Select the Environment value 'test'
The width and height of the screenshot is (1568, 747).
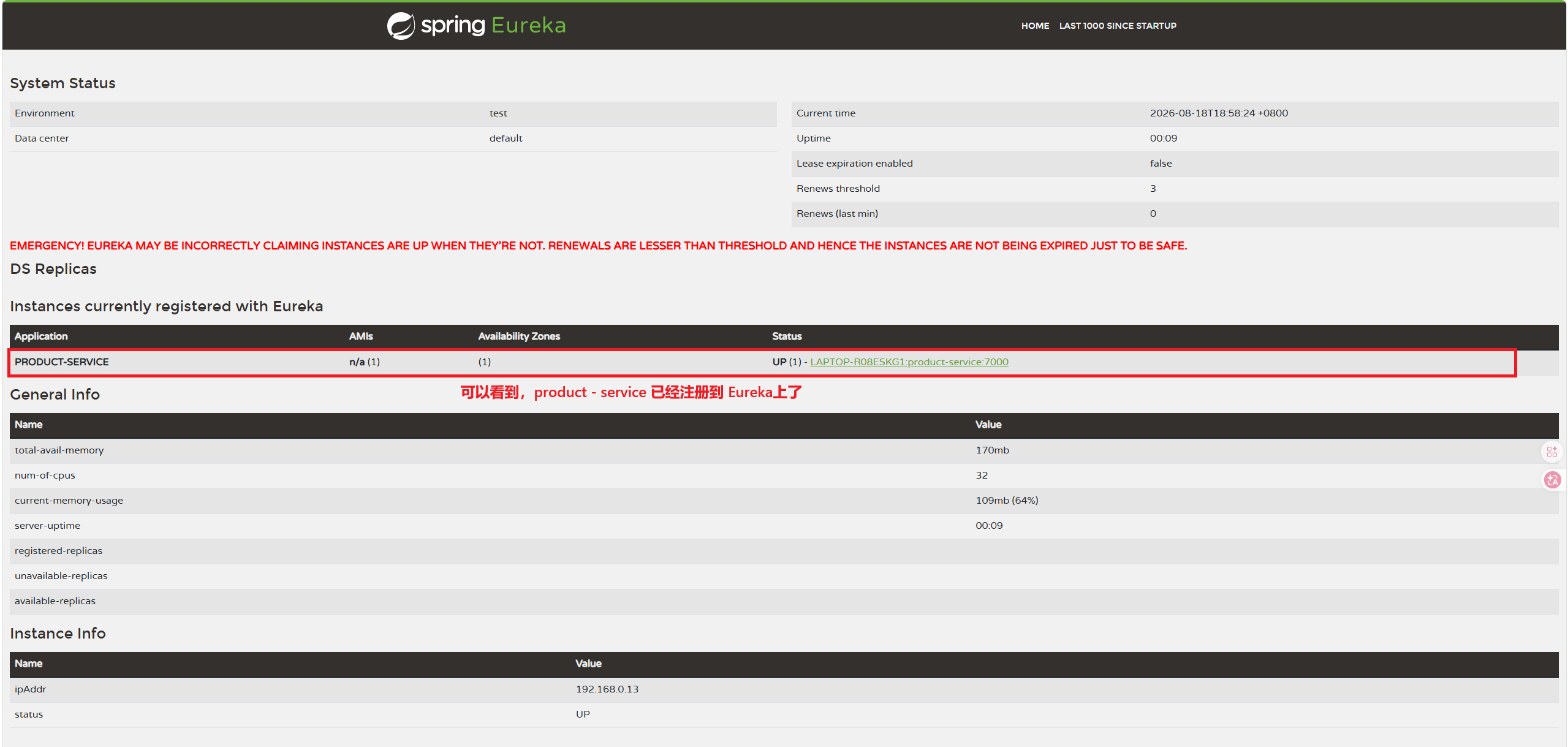[498, 113]
